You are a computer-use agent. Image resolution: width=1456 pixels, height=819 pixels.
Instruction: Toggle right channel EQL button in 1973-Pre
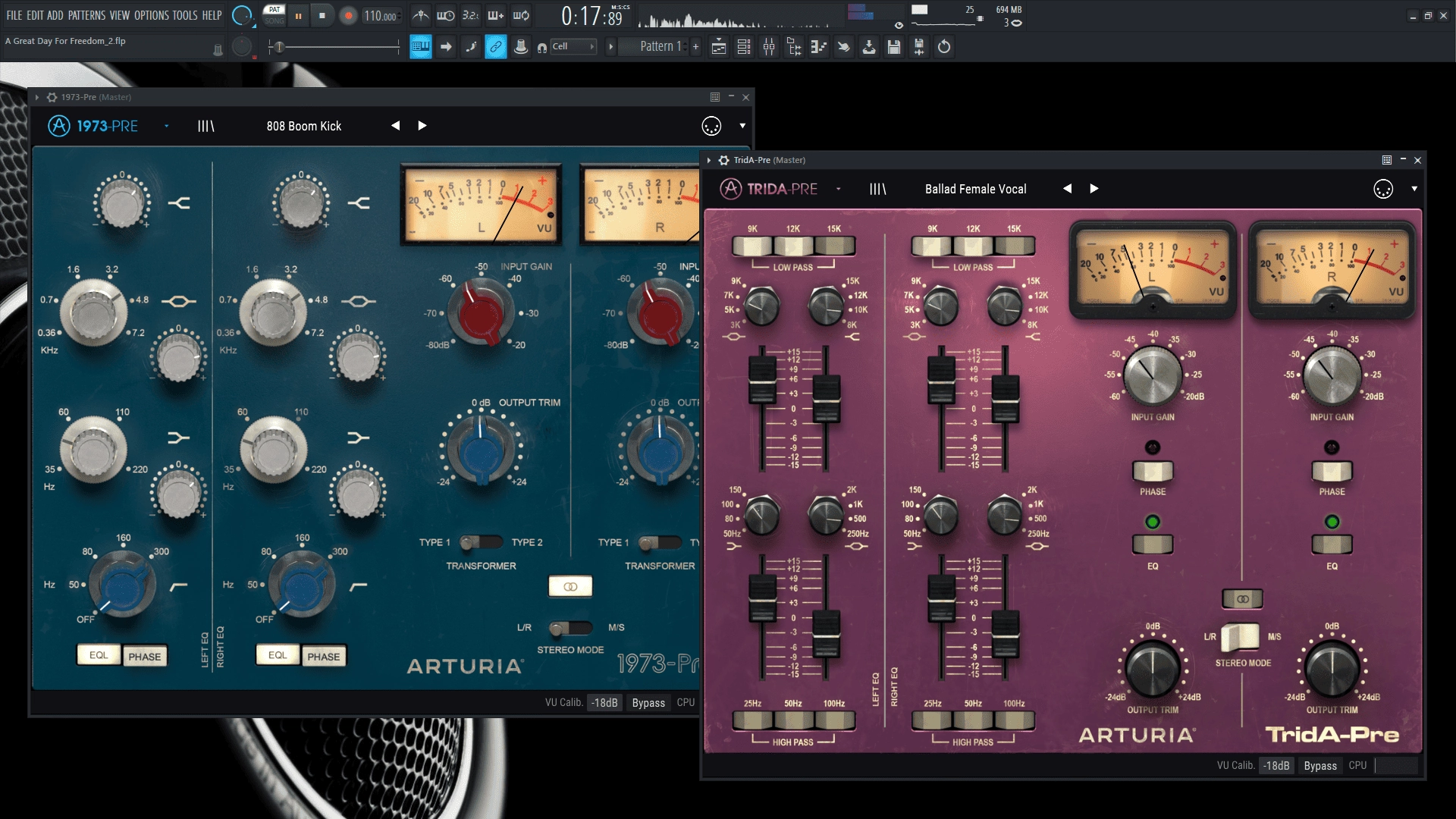(x=278, y=654)
